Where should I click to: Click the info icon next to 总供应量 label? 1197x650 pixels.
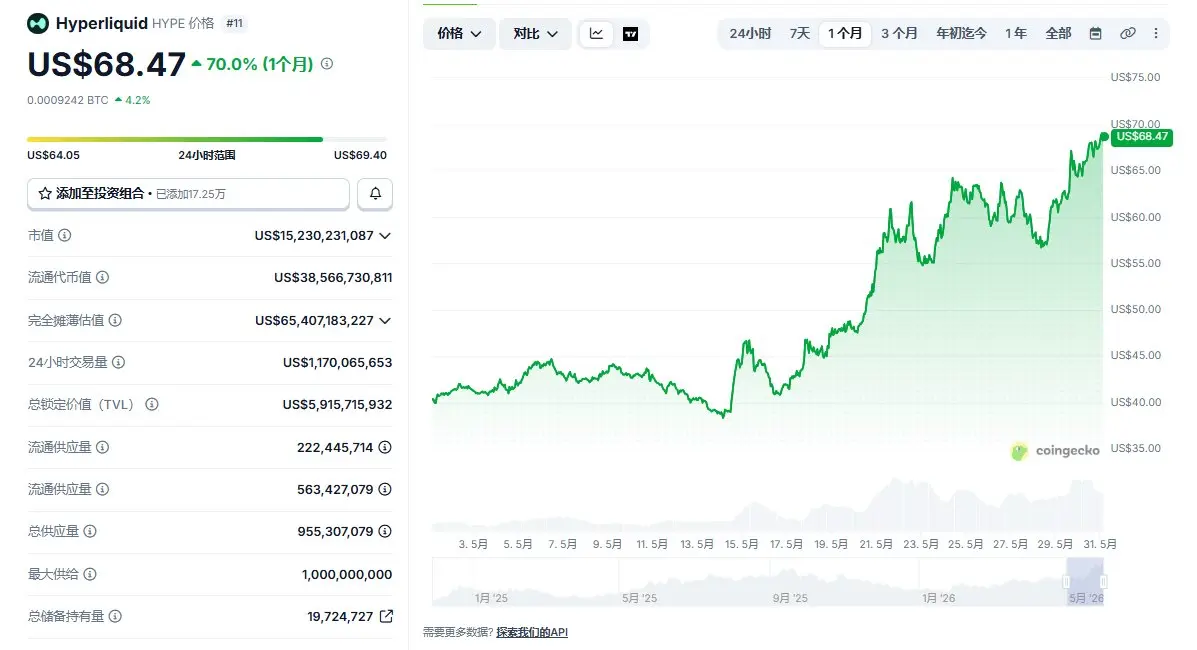(x=90, y=531)
